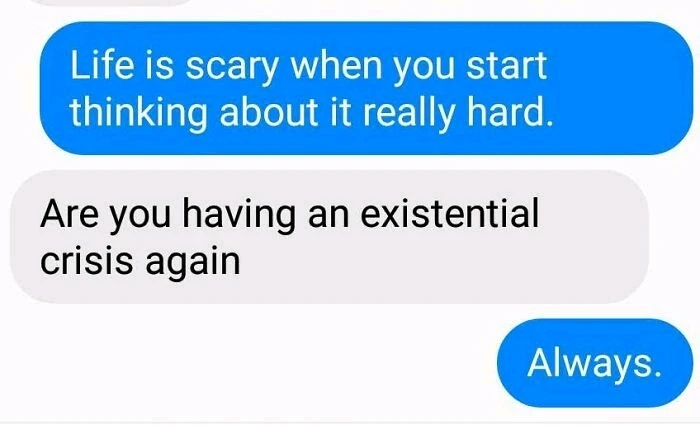
Task: Click the word "existential" in the gray message
Action: [x=449, y=213]
